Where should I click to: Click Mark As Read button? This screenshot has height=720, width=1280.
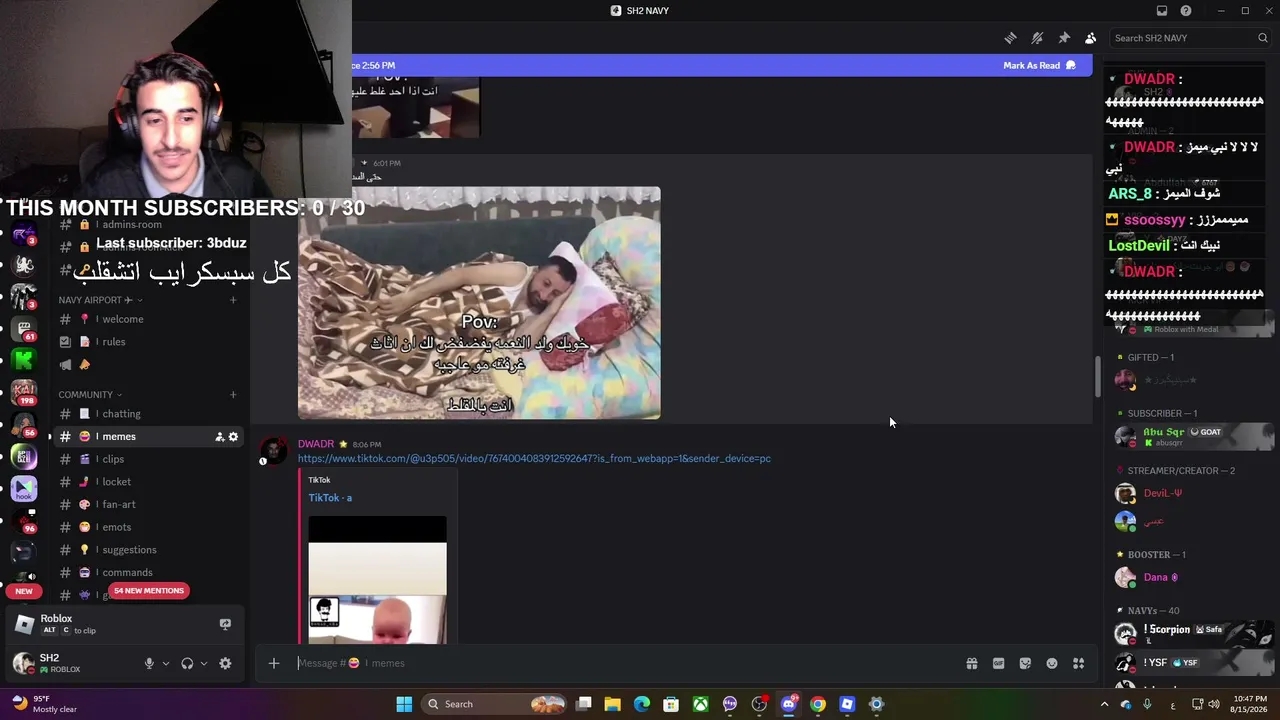tap(1040, 66)
